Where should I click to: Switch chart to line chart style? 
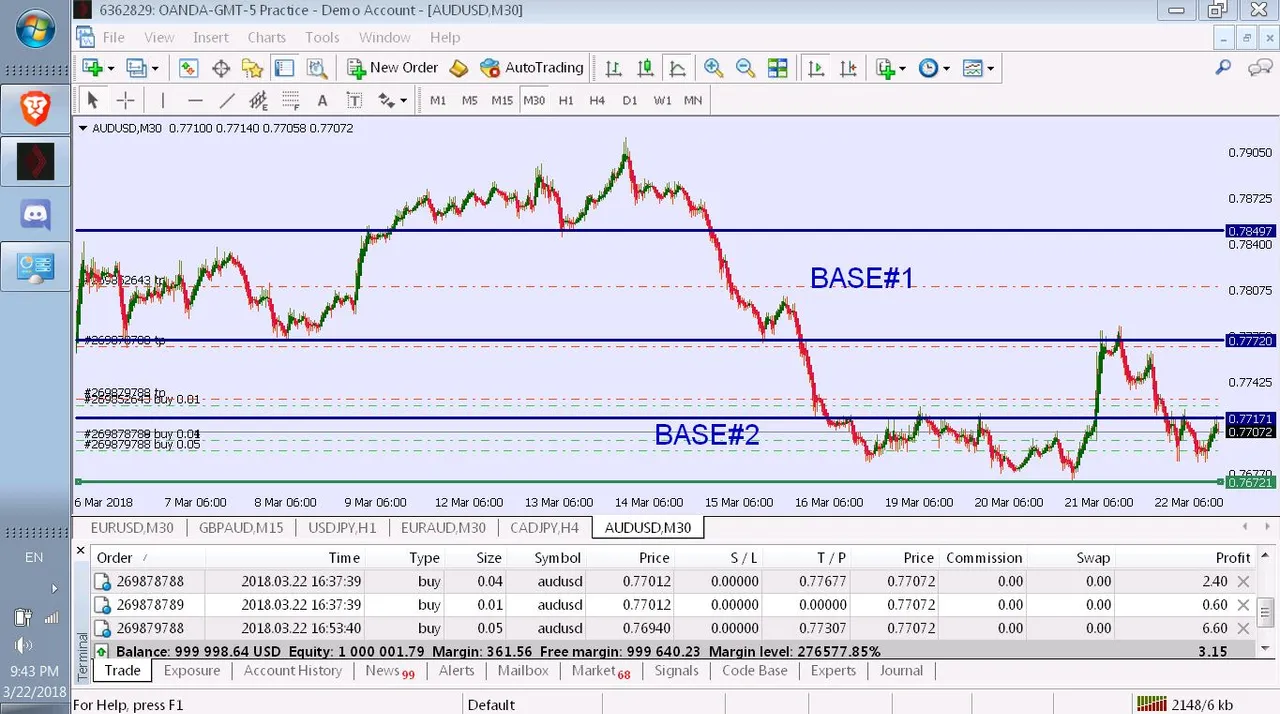pyautogui.click(x=678, y=68)
